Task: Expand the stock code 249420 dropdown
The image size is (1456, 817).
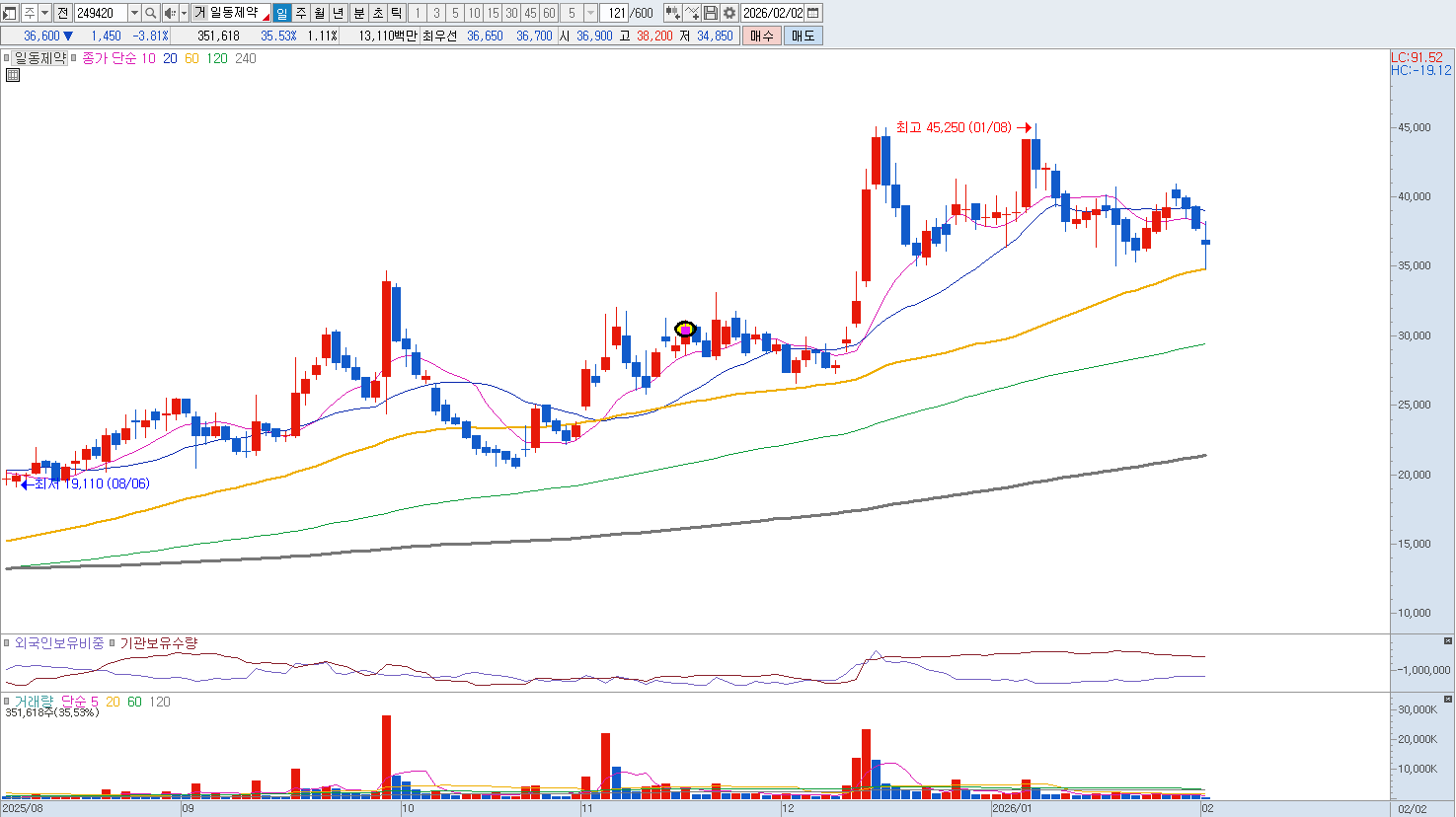Action: click(134, 13)
